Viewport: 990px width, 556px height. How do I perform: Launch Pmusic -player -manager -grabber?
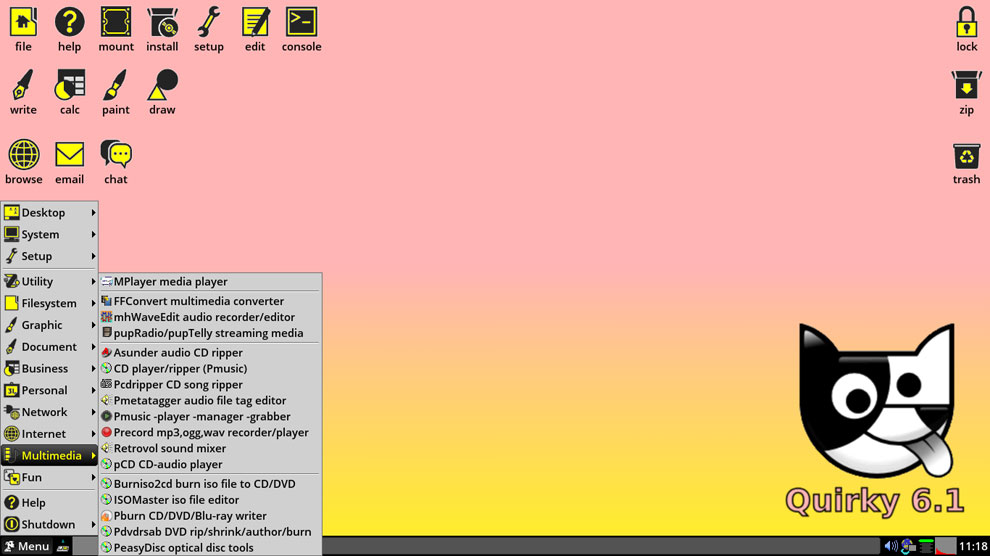tap(210, 417)
